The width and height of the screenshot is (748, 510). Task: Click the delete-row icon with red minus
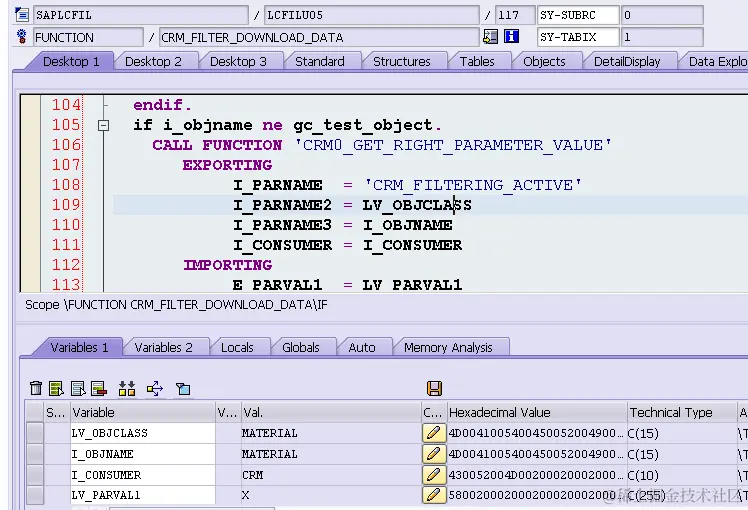(99, 388)
